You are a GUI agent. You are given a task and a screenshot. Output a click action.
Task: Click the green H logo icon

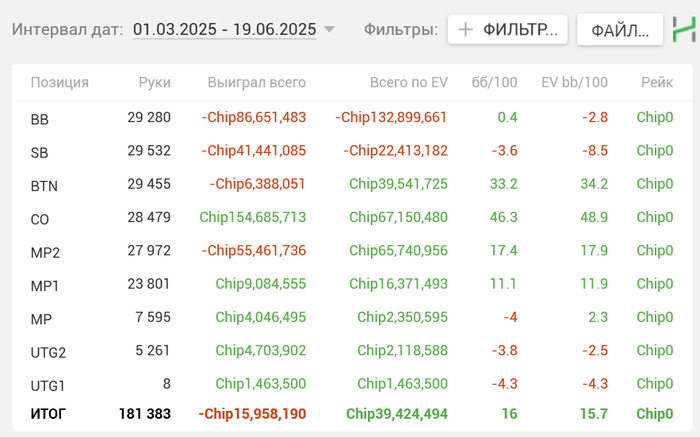[685, 29]
